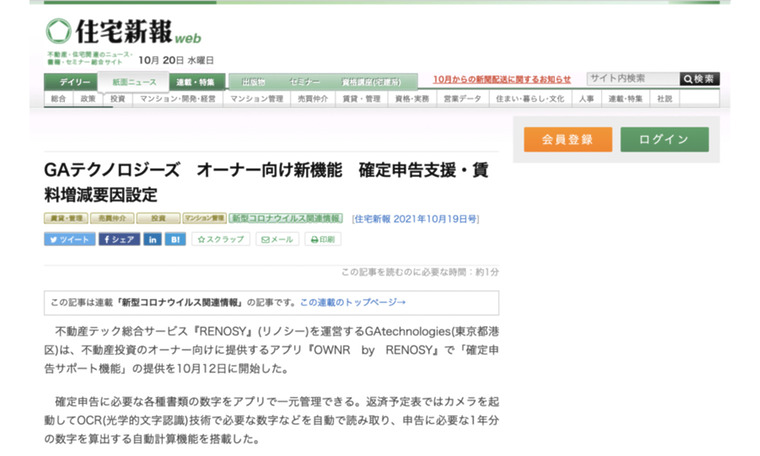The image size is (760, 456).
Task: Share article on LinkedIn
Action: (x=152, y=240)
